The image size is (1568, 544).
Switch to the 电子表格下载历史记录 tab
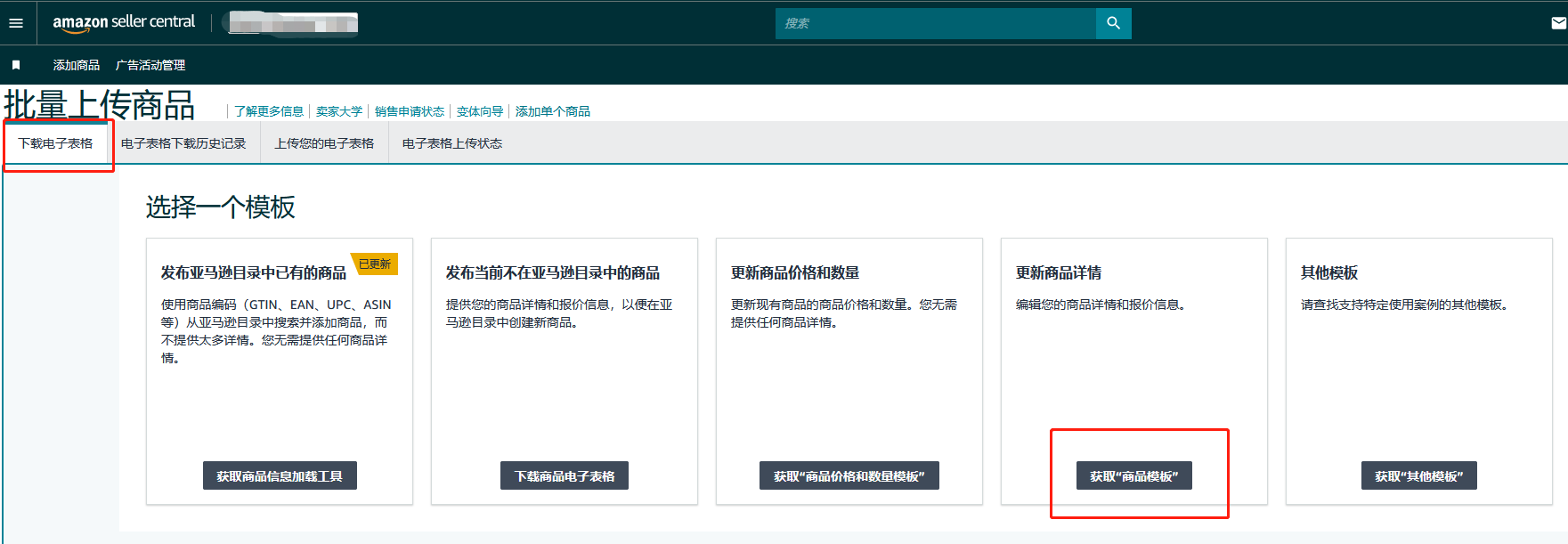pyautogui.click(x=183, y=143)
